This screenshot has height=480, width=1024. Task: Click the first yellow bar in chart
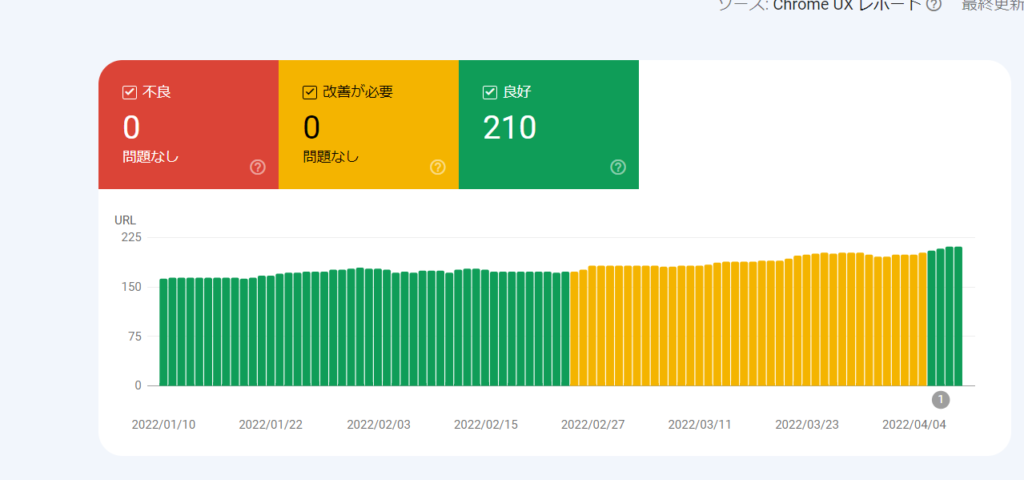pyautogui.click(x=574, y=328)
